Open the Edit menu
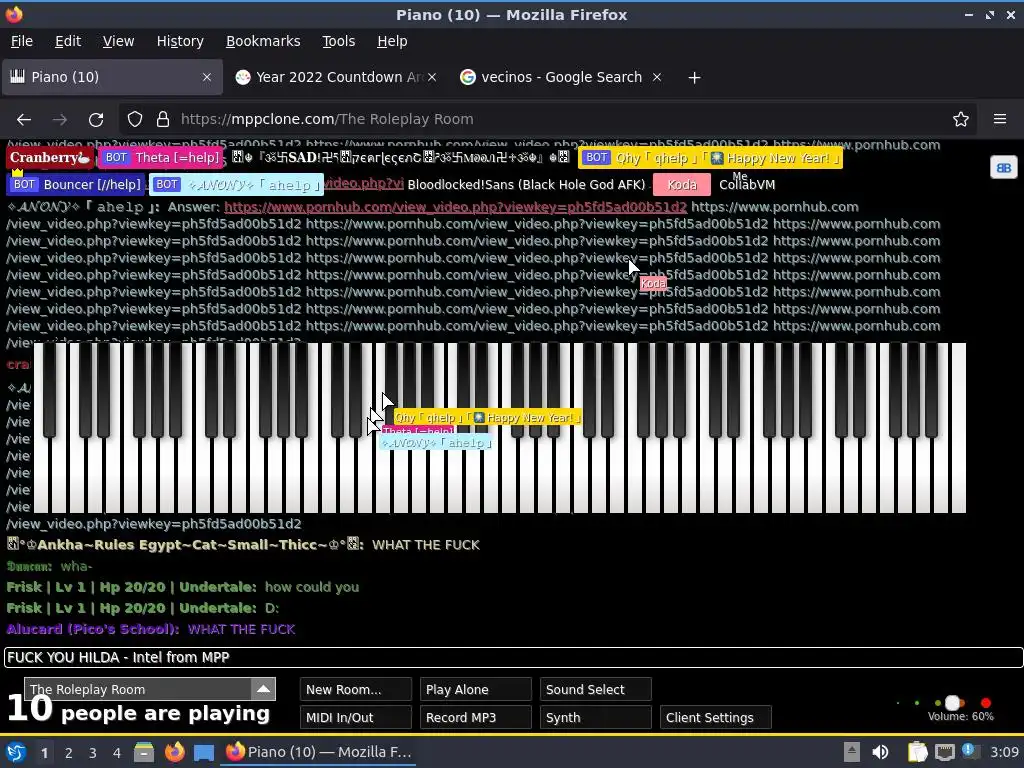The width and height of the screenshot is (1024, 768). tap(68, 41)
